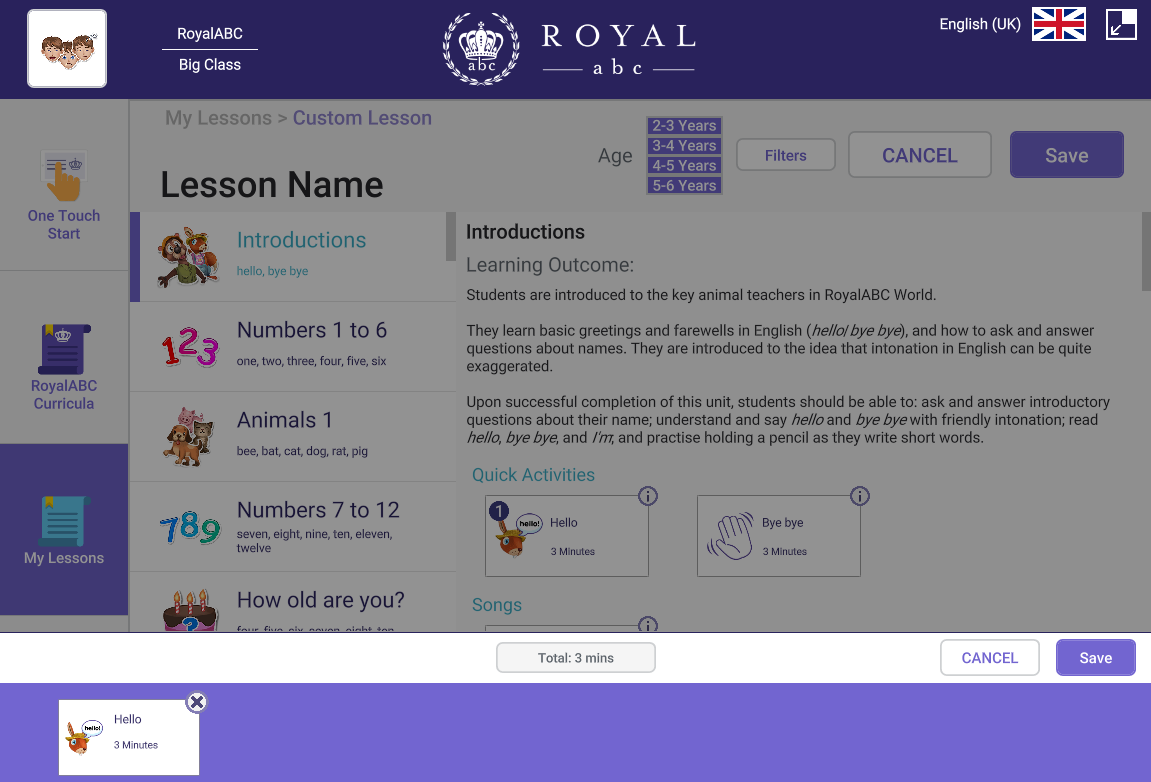The image size is (1151, 782).
Task: Remove Hello from the lesson tray
Action: 197,703
